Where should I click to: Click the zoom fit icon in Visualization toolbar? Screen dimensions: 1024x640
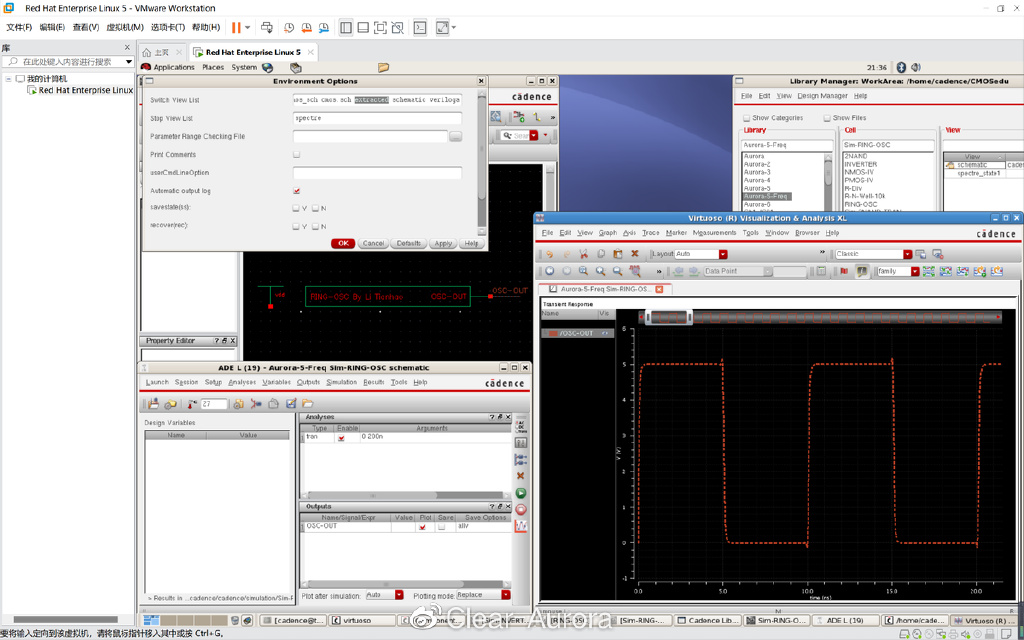pyautogui.click(x=583, y=271)
